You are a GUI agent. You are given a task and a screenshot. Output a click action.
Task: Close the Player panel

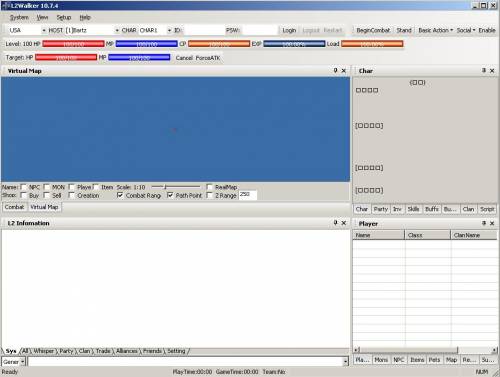pyautogui.click(x=492, y=223)
